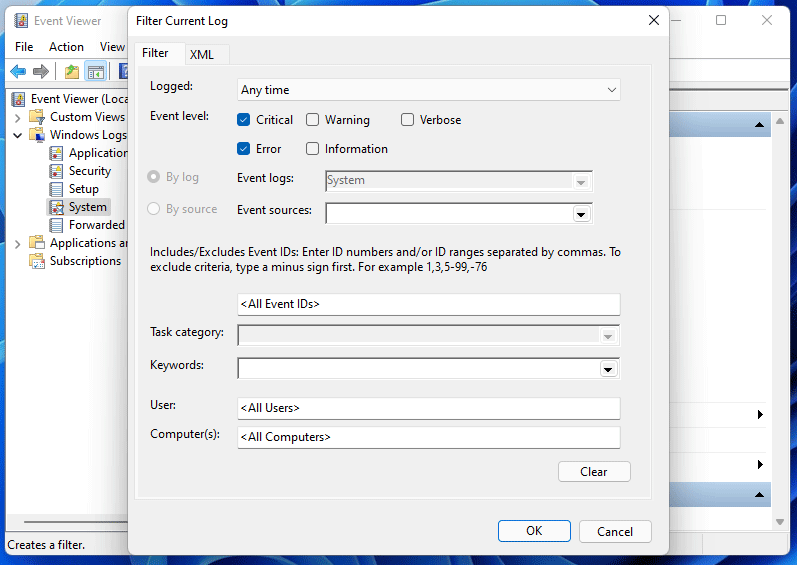The height and width of the screenshot is (565, 797).
Task: Select the By source radio button
Action: [x=153, y=209]
